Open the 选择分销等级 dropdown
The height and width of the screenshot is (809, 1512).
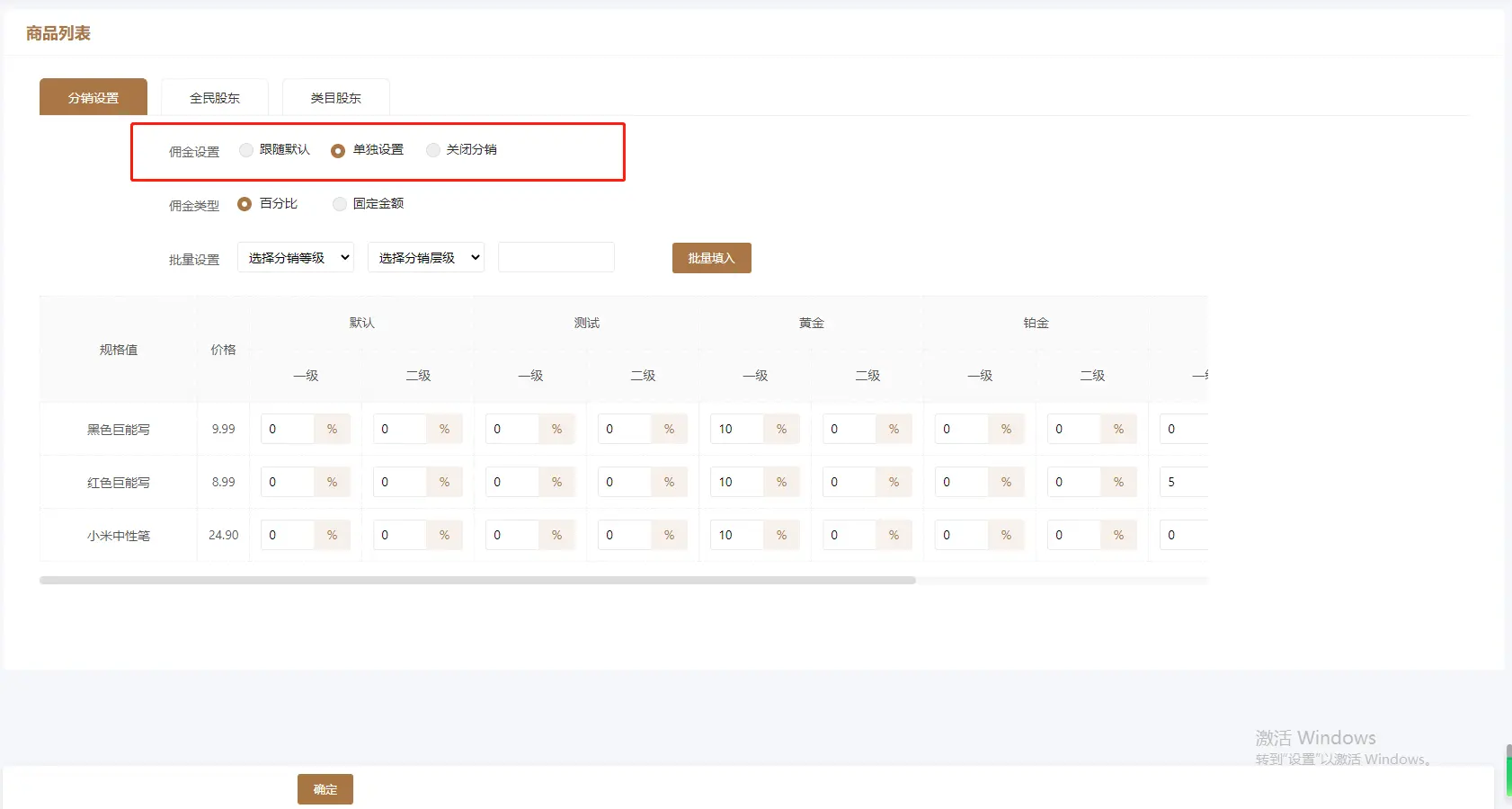click(x=296, y=258)
